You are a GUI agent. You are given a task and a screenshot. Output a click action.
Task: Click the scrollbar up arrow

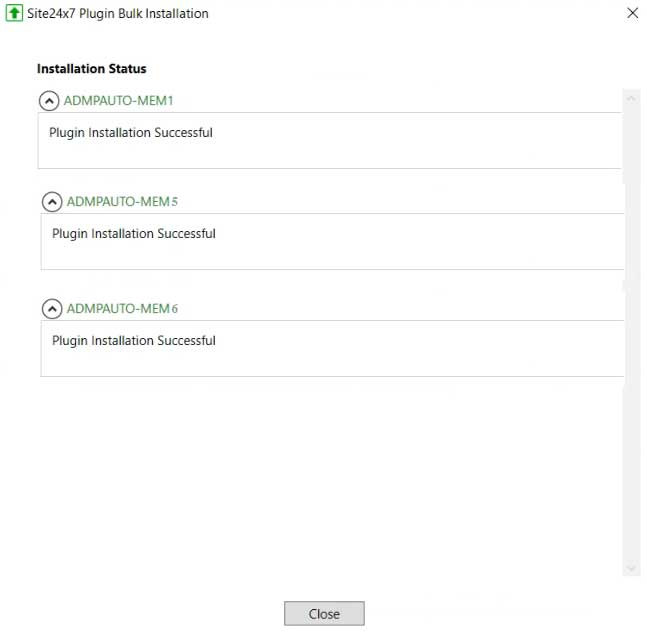point(631,98)
